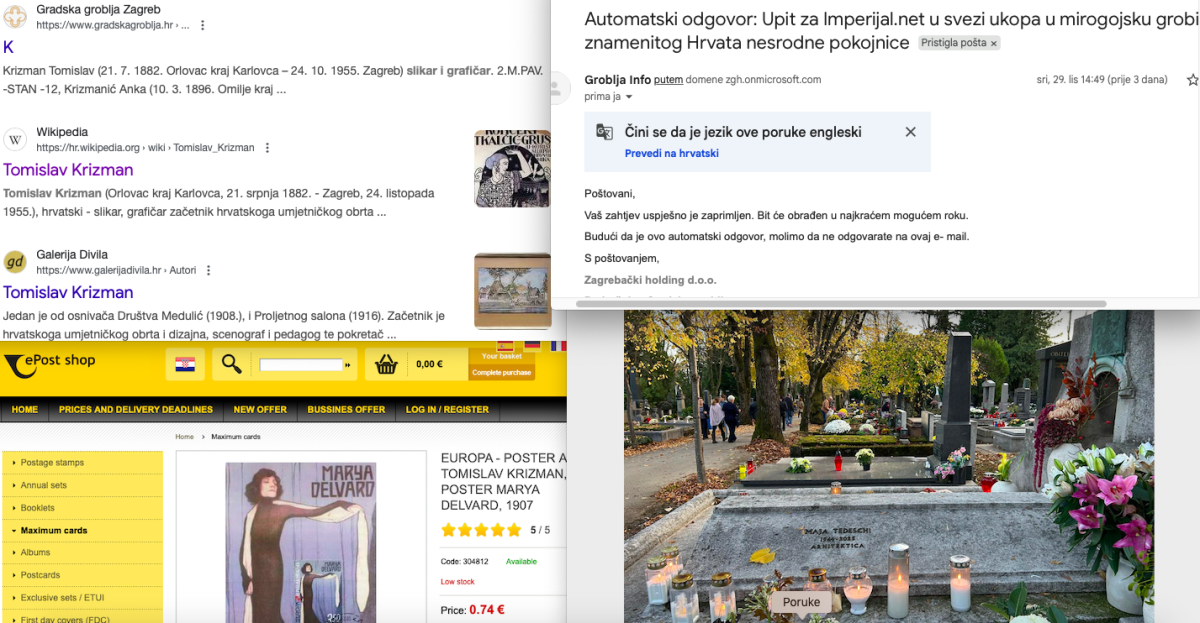
Task: Collapse the Maximum cards category
Action: 54,530
